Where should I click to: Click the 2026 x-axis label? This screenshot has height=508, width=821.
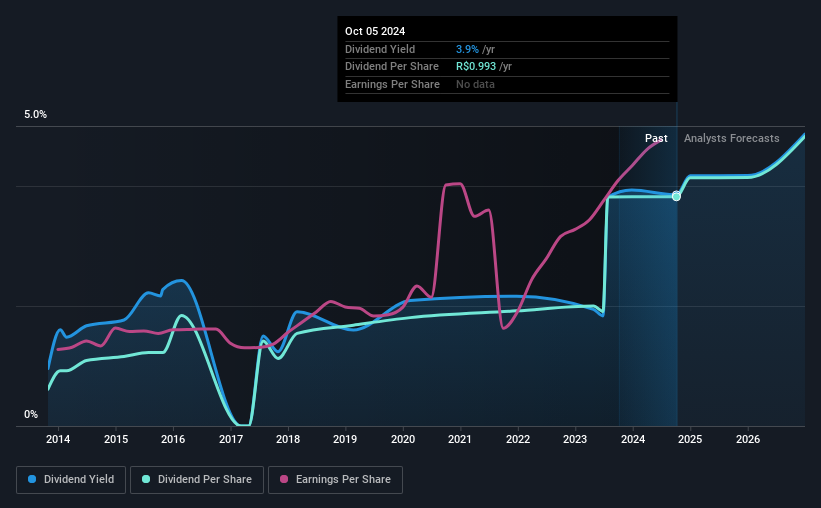click(x=748, y=439)
